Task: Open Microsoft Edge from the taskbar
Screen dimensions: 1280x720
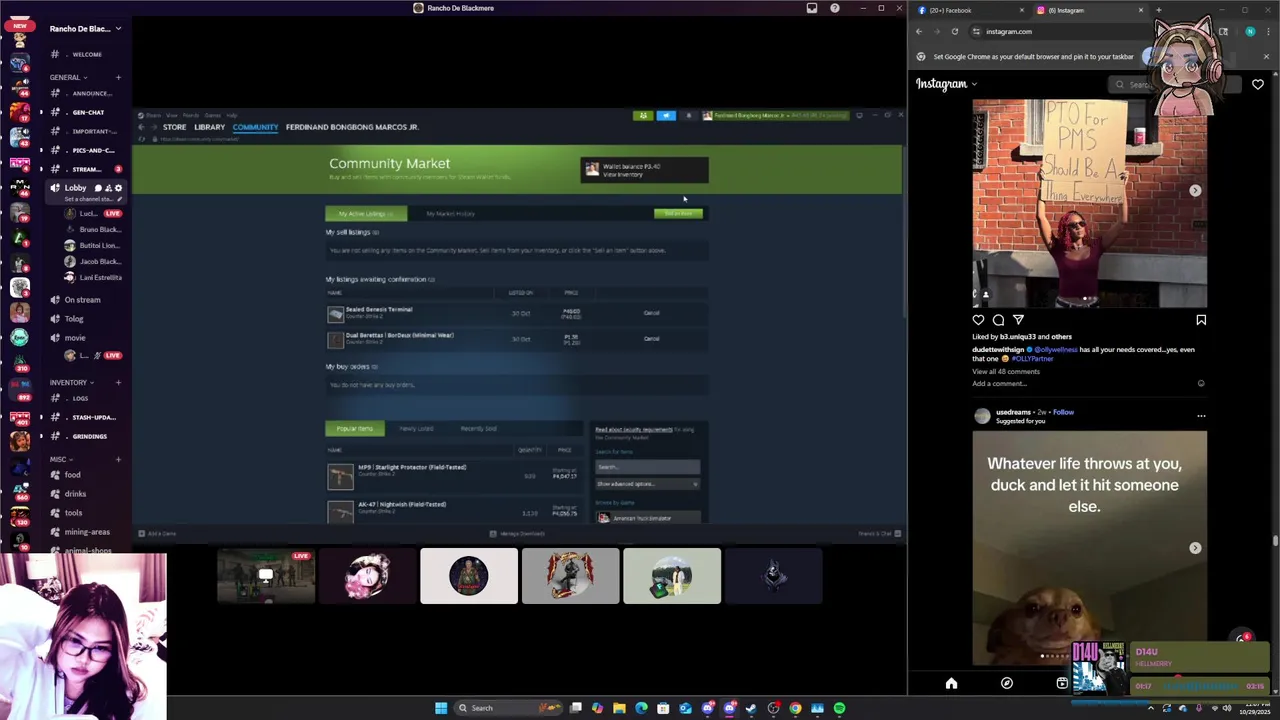Action: [641, 708]
